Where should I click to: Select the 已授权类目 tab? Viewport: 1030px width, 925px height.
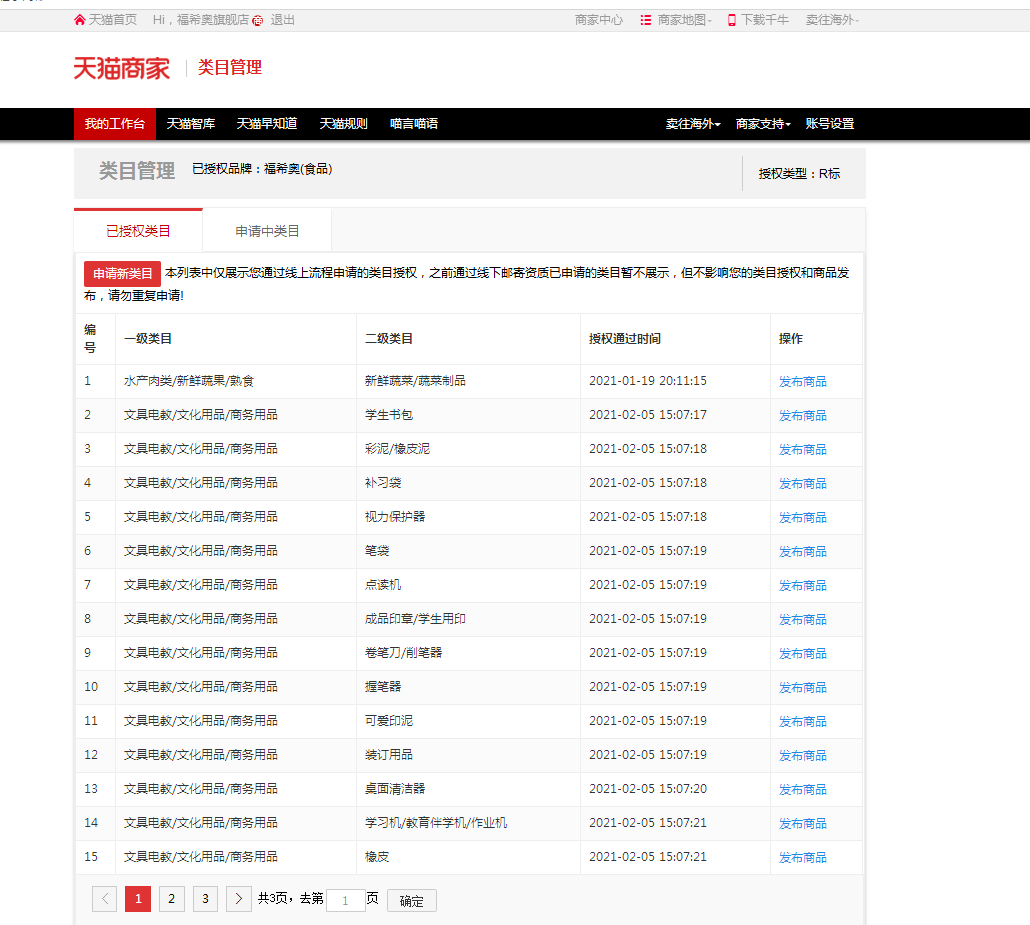[x=138, y=231]
